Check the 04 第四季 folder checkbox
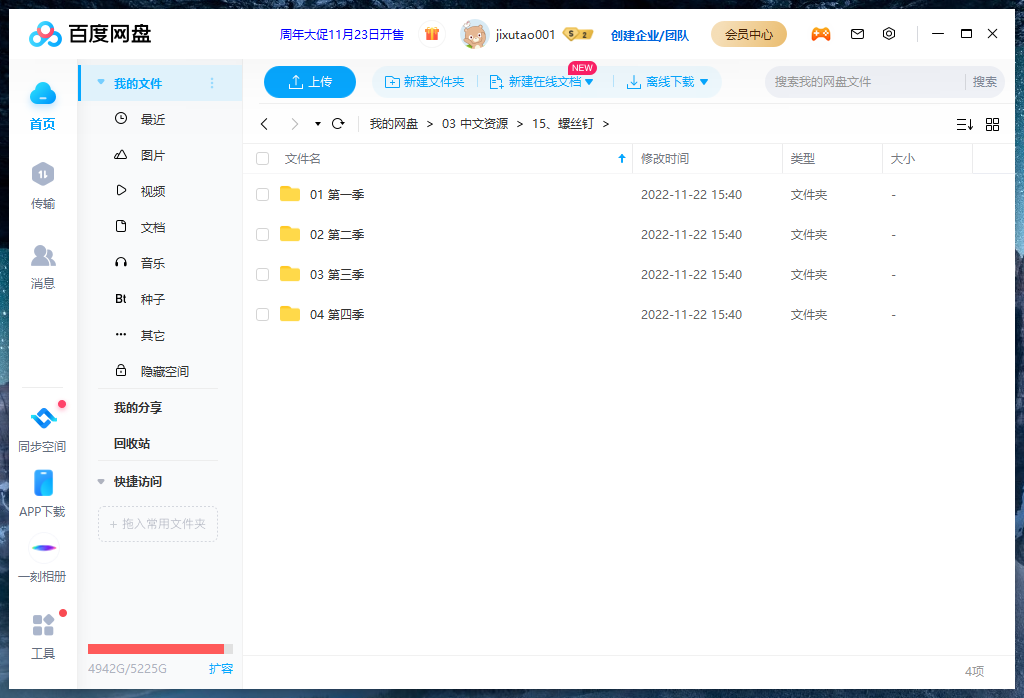The width and height of the screenshot is (1024, 698). (x=262, y=314)
